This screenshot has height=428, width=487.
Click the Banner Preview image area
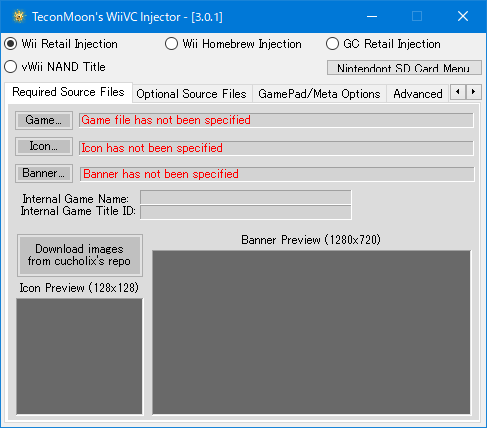pyautogui.click(x=311, y=332)
